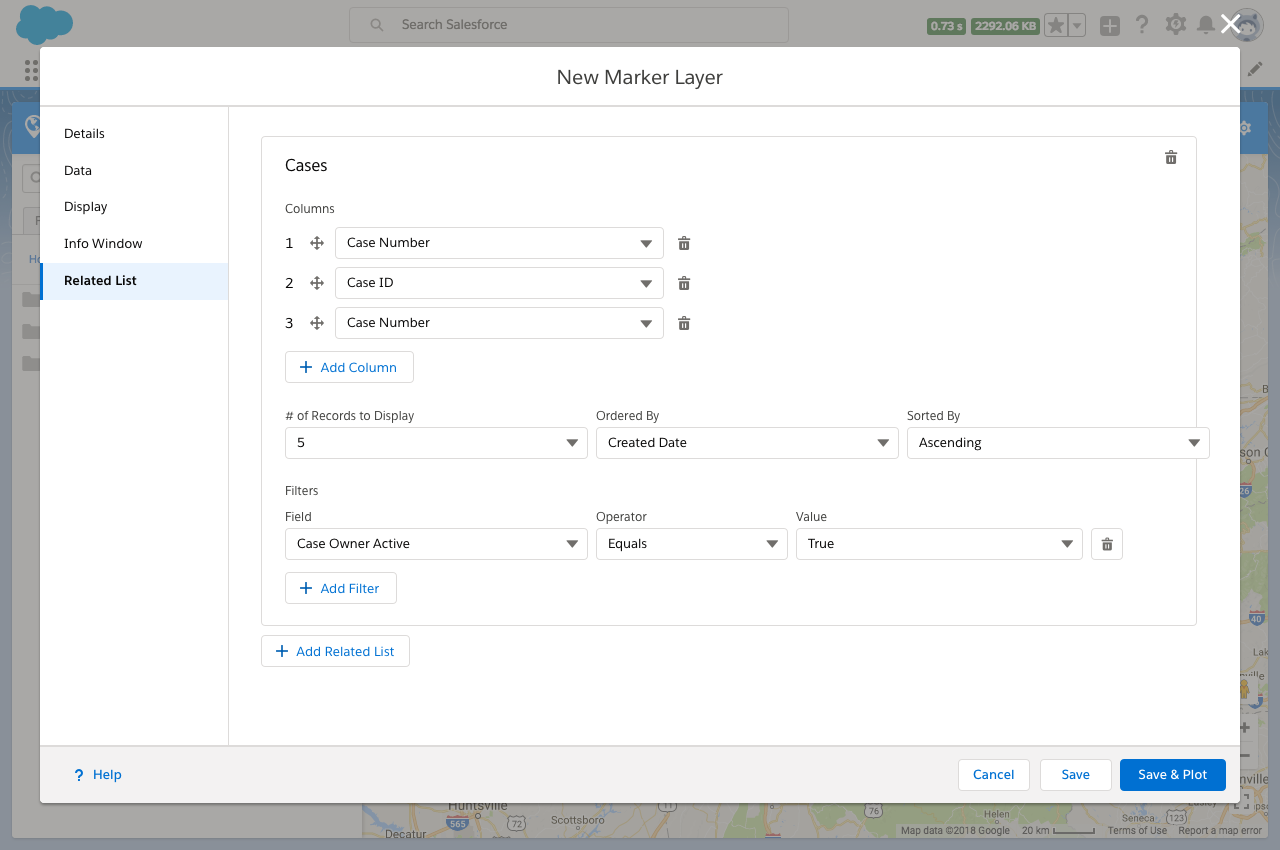
Task: Click the global actions plus icon
Action: tap(1110, 26)
